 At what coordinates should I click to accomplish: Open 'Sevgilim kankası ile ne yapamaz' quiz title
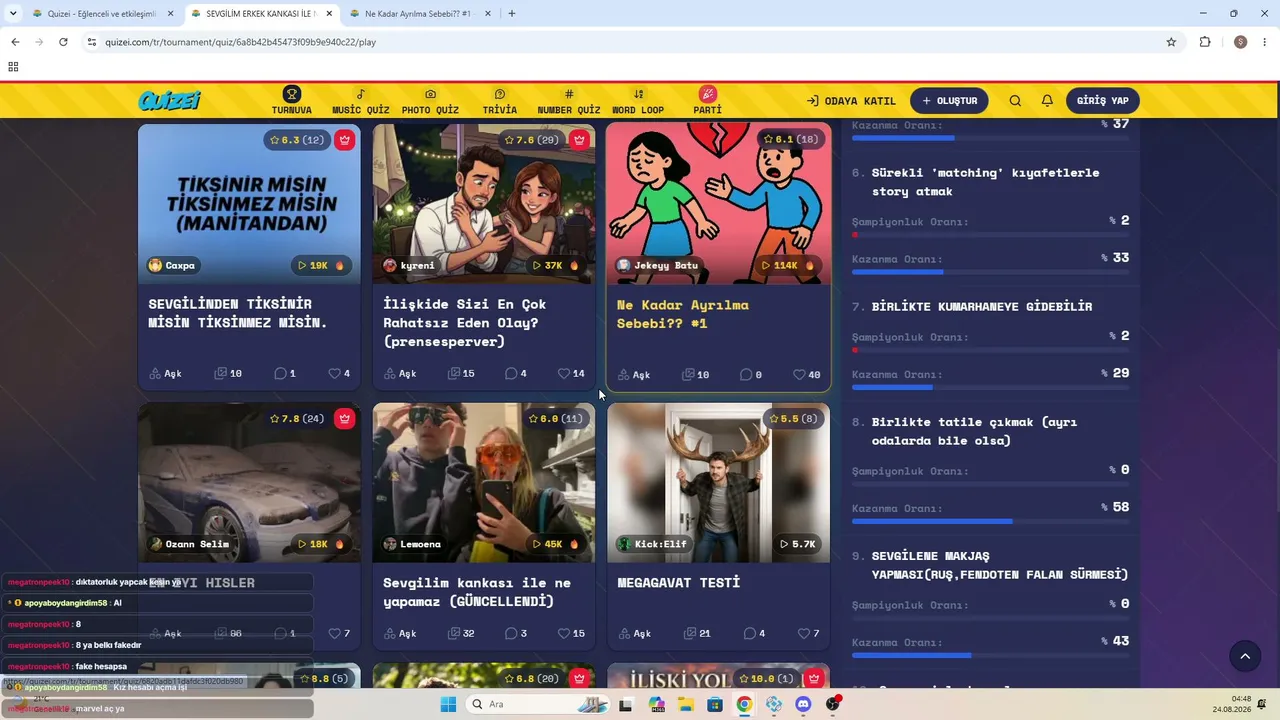pyautogui.click(x=477, y=592)
